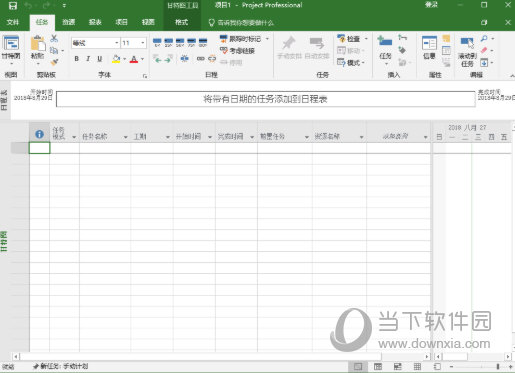Screen dimensions: 515x373
Task: Mark task 50% complete icon
Action: [180, 42]
